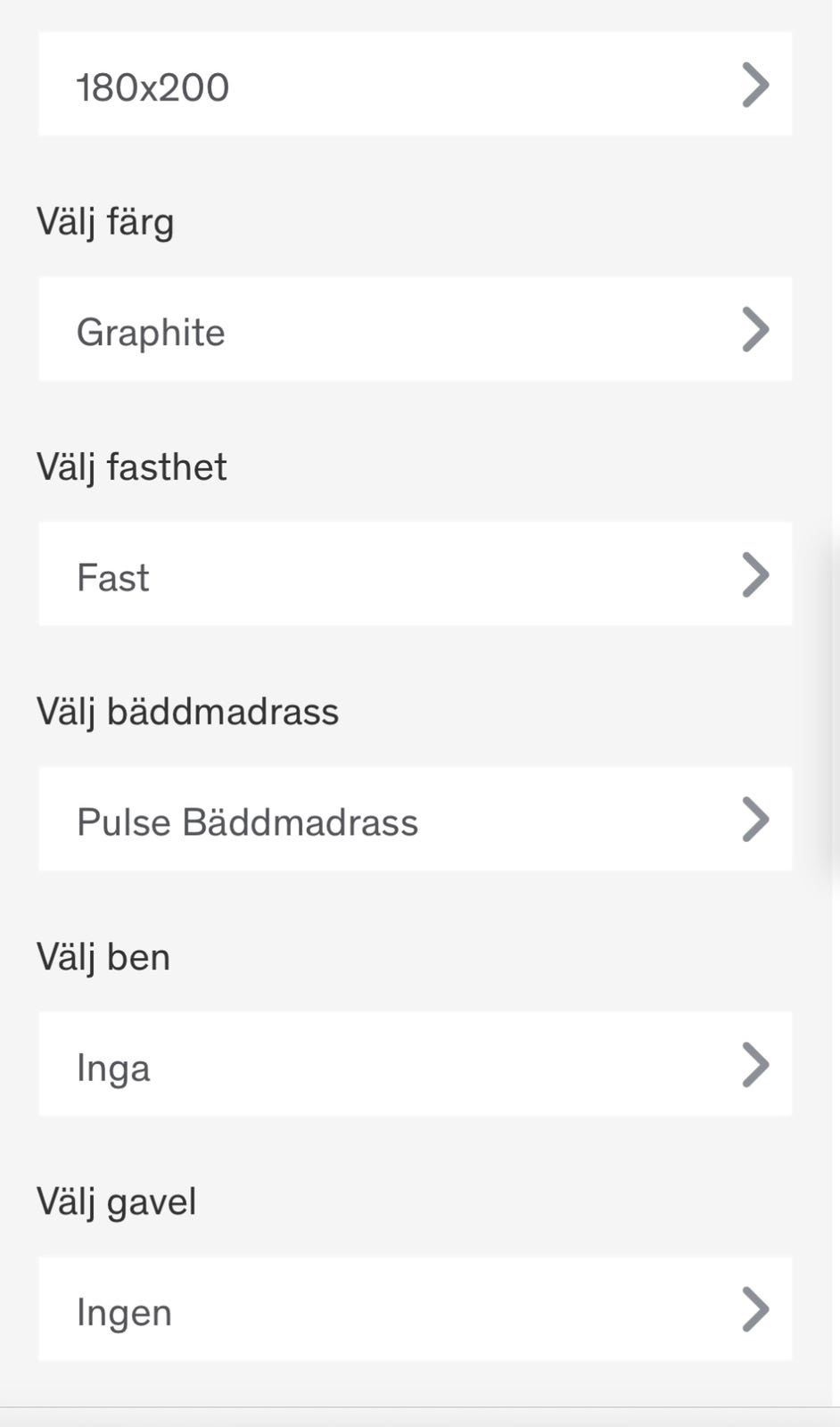The height and width of the screenshot is (1427, 840).
Task: Click the 'Välj ben' heading
Action: click(103, 957)
